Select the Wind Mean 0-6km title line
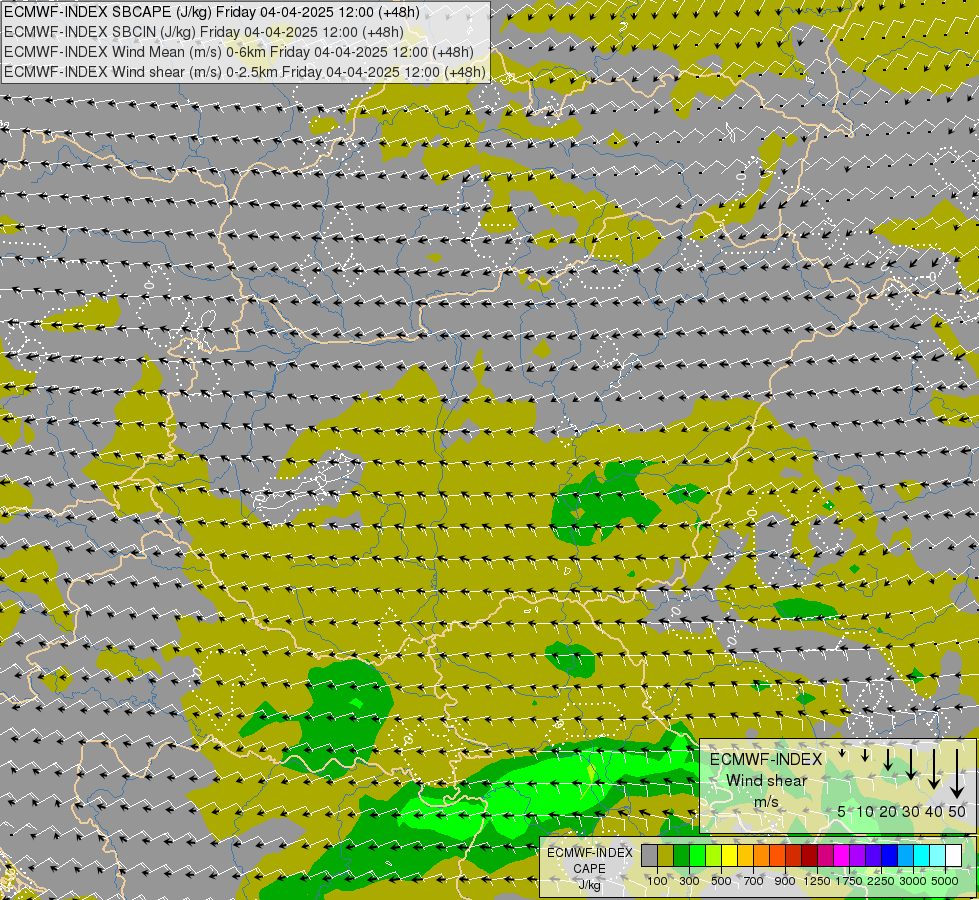The height and width of the screenshot is (900, 979). 239,52
